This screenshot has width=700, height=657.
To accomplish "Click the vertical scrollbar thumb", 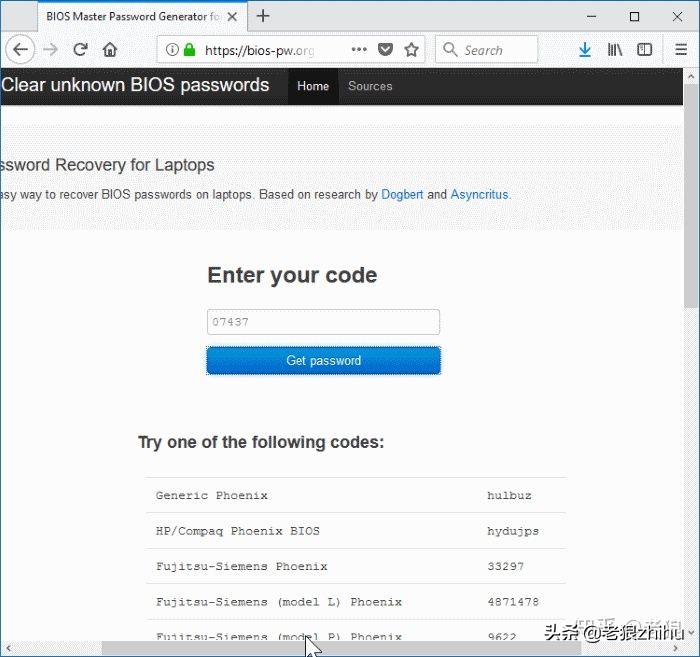I will [691, 195].
